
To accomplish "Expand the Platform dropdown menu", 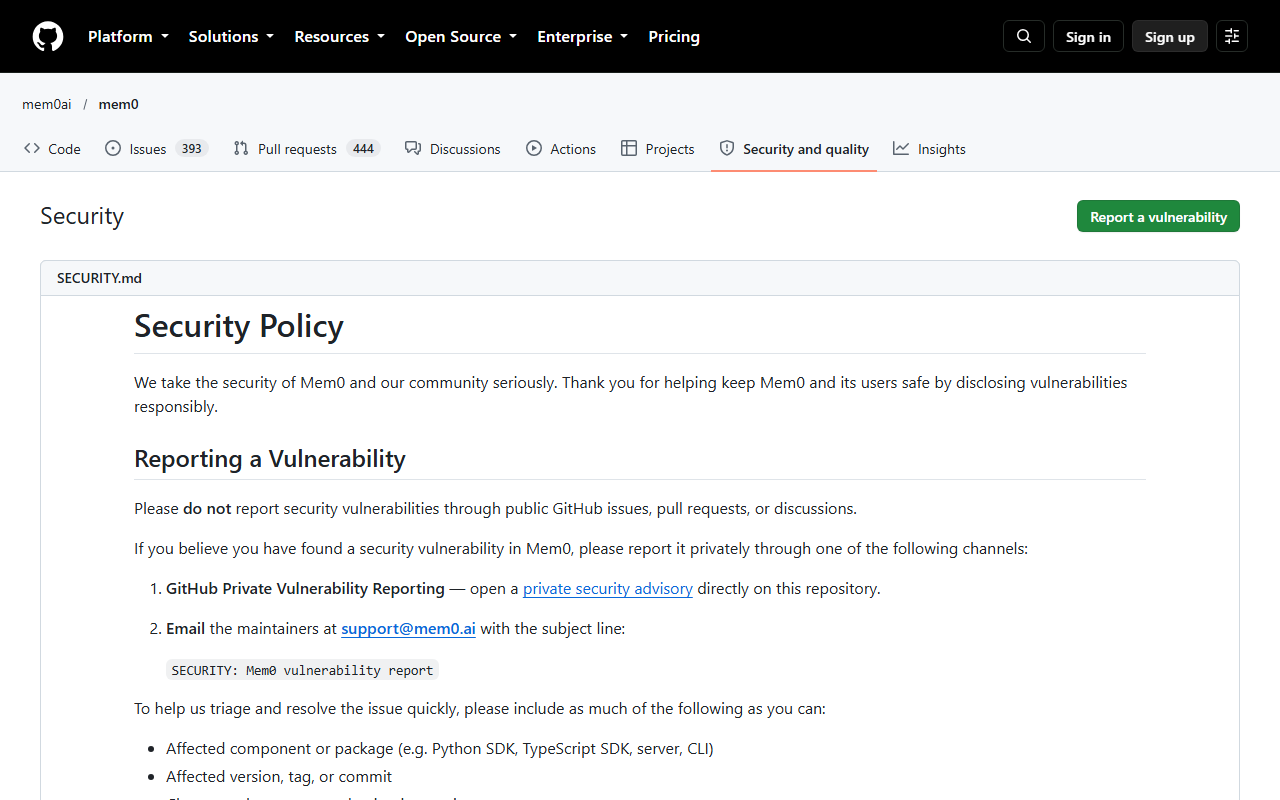I will point(128,36).
